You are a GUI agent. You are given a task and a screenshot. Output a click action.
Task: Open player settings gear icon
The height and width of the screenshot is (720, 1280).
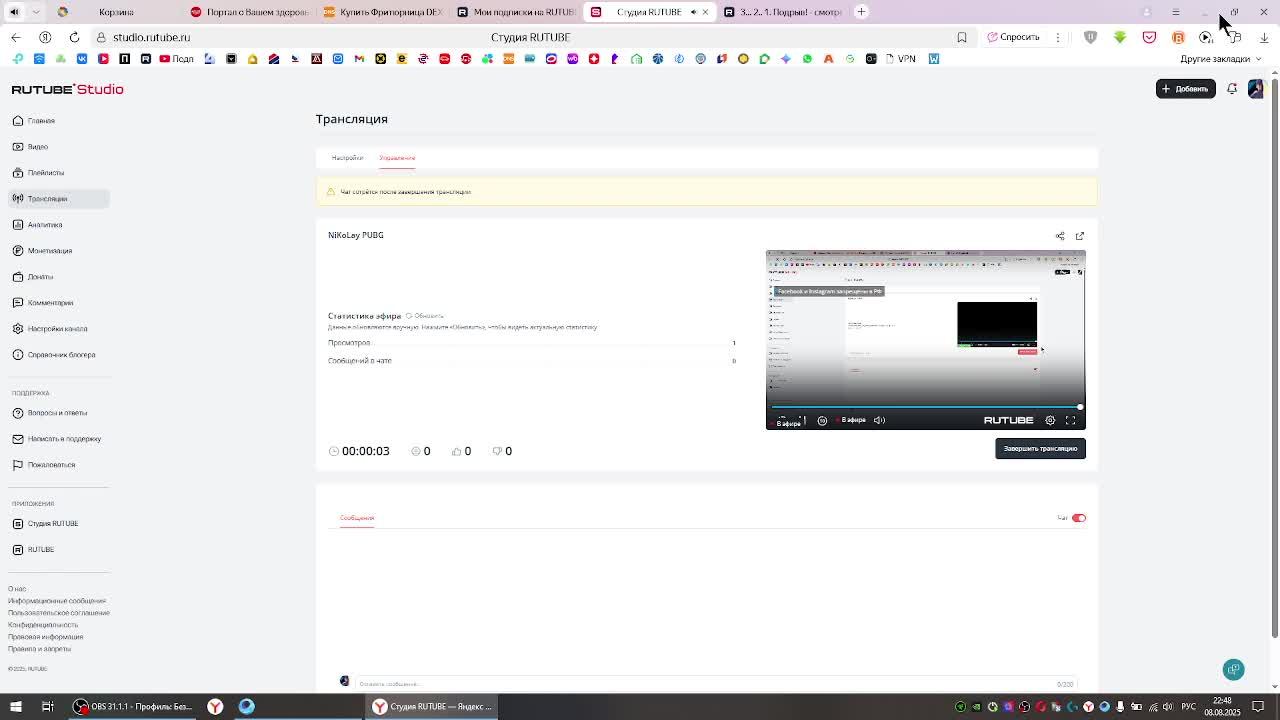1050,420
